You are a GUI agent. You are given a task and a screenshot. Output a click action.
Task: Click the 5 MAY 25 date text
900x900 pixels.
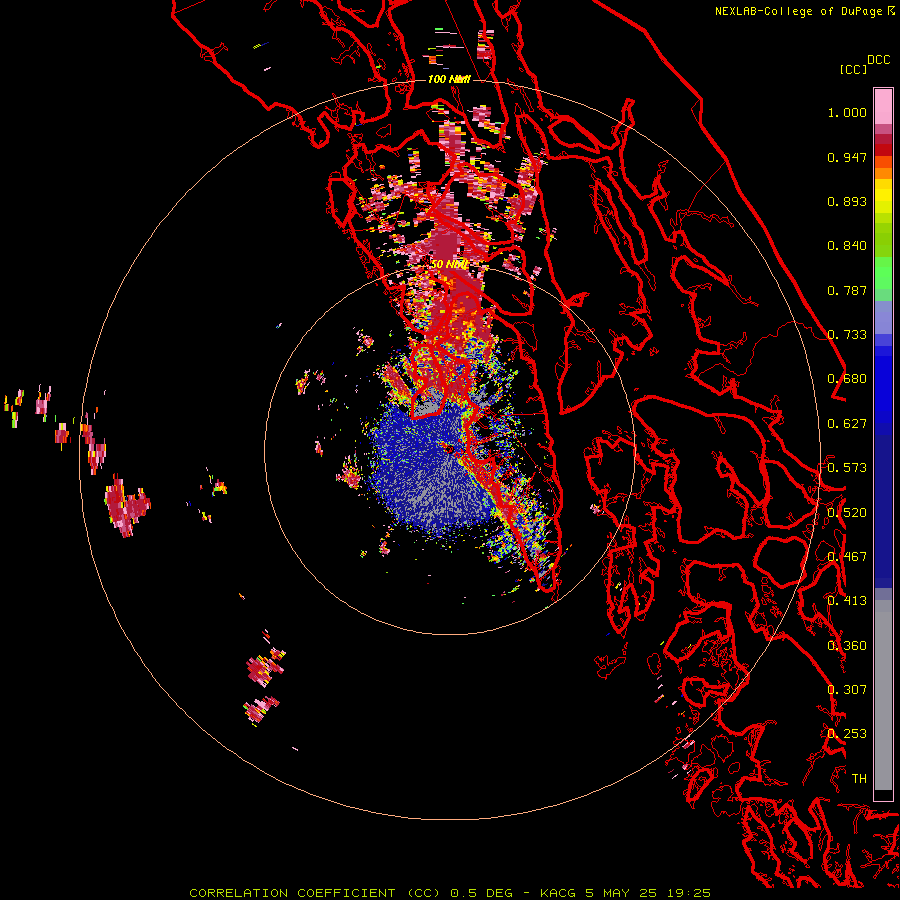(621, 893)
